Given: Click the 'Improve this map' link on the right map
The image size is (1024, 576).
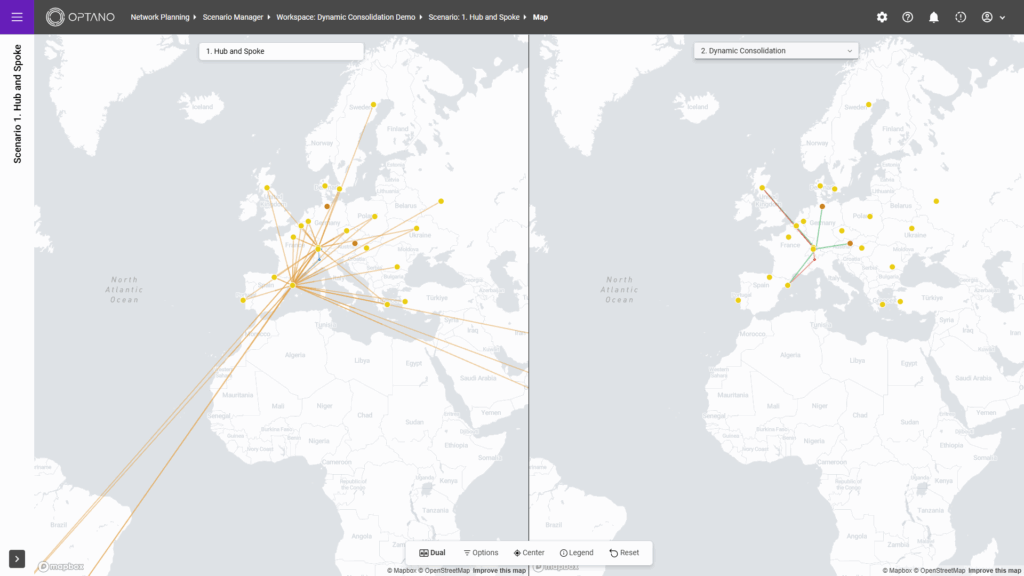Looking at the screenshot, I should (995, 570).
